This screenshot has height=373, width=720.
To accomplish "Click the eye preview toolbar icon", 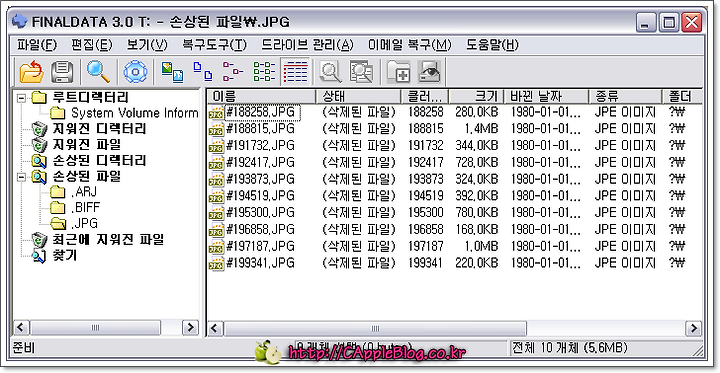I will (x=429, y=72).
